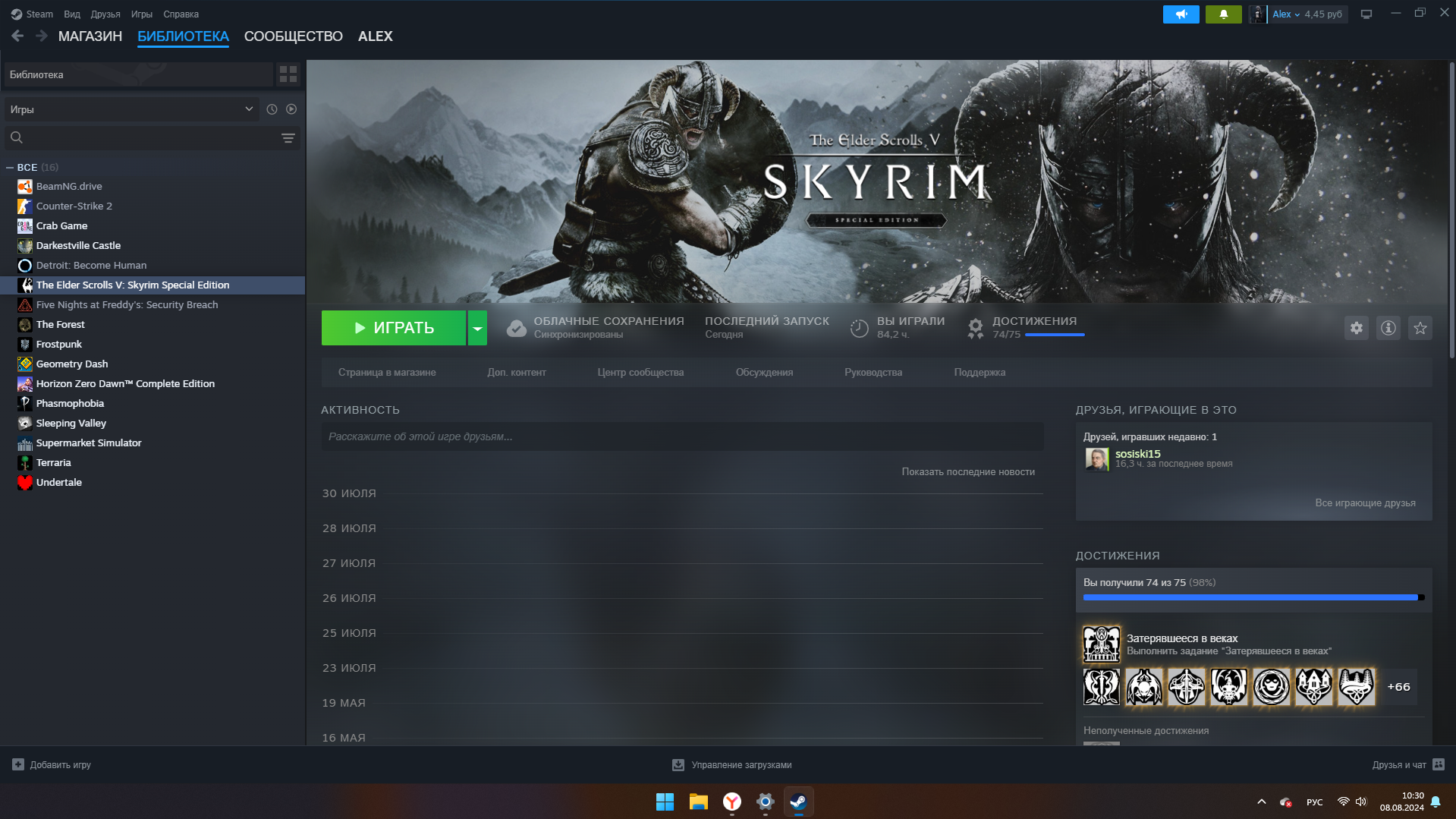Click Показать последние новости
Viewport: 1456px width, 819px height.
tap(968, 472)
